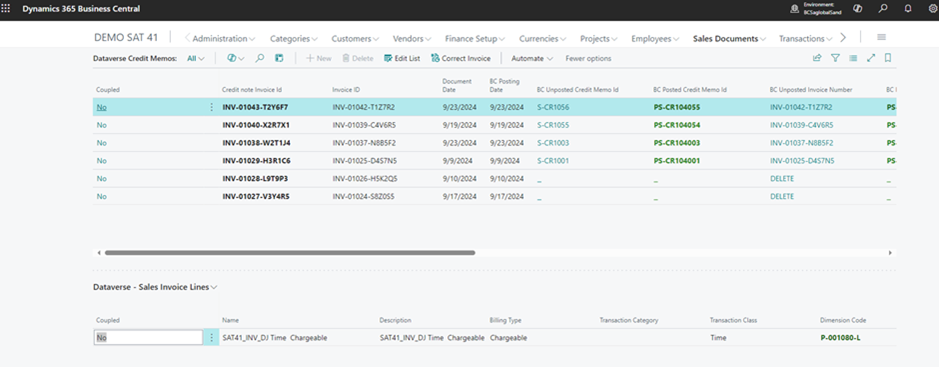Share the page using the share icon
Screen dimensions: 939x367
click(x=817, y=58)
